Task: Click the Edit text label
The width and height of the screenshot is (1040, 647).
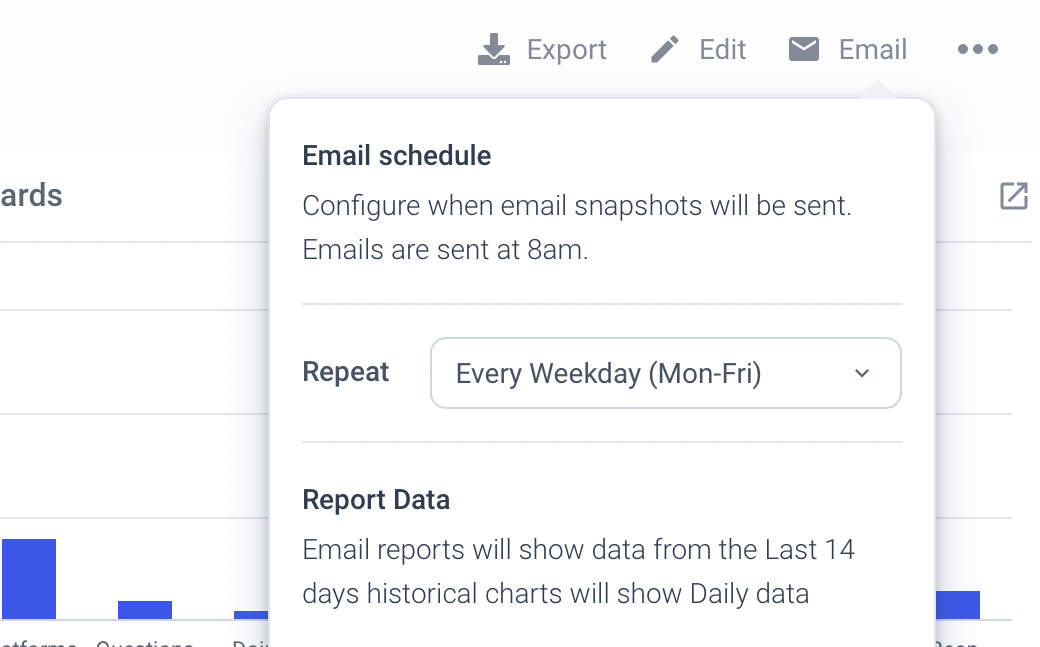Action: 722,50
